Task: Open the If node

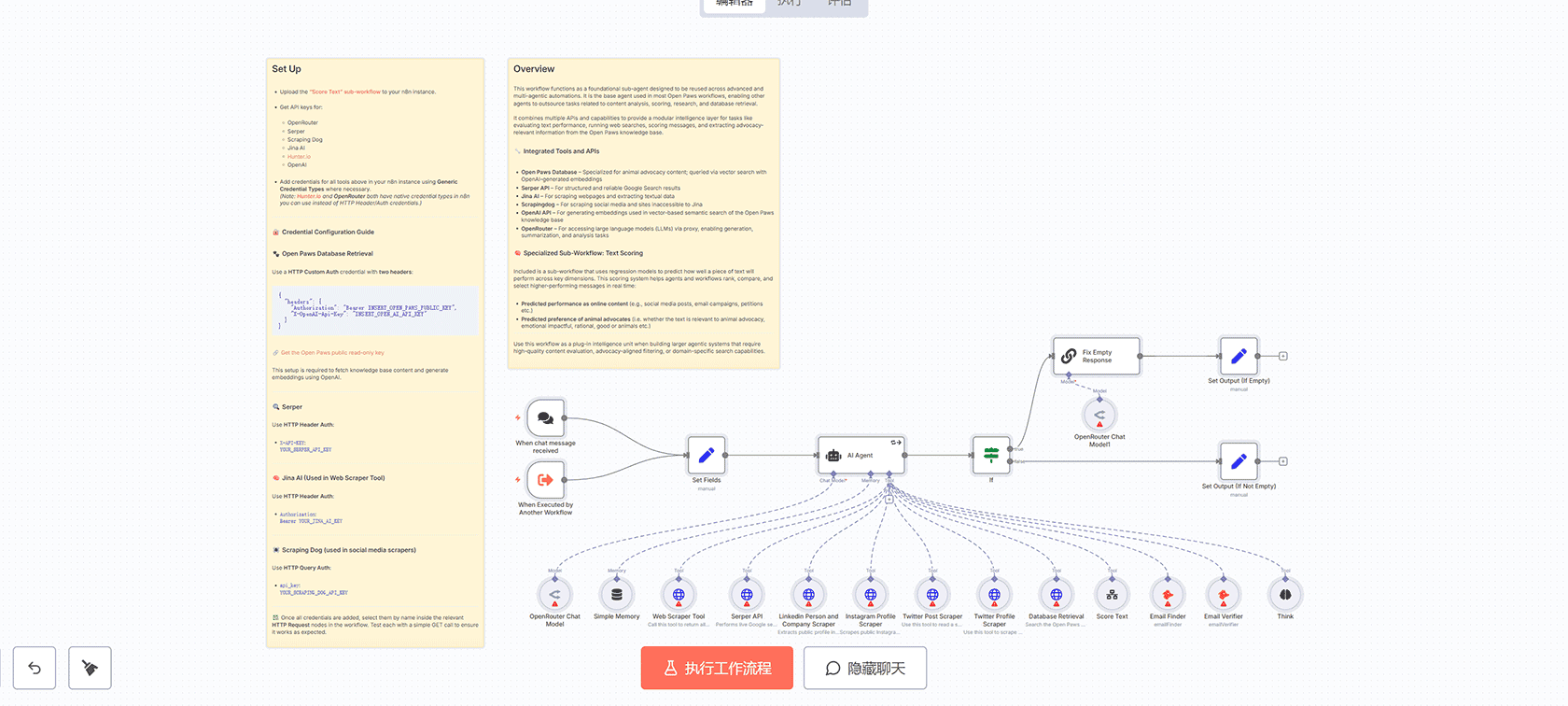Action: [x=991, y=456]
